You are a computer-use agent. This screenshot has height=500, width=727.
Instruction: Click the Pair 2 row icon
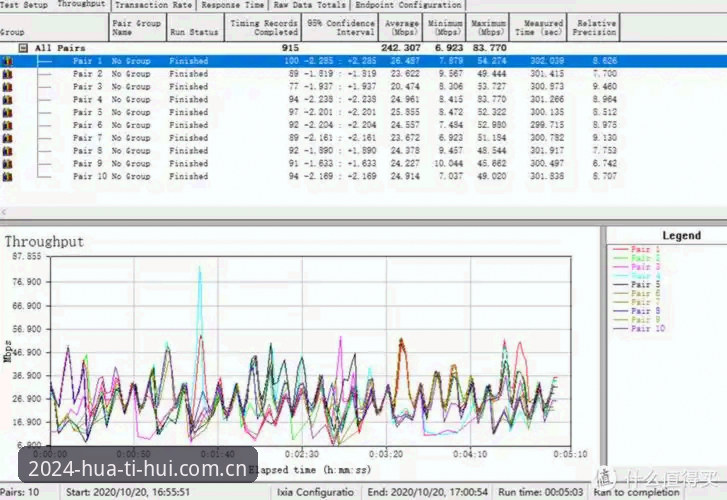pyautogui.click(x=7, y=74)
